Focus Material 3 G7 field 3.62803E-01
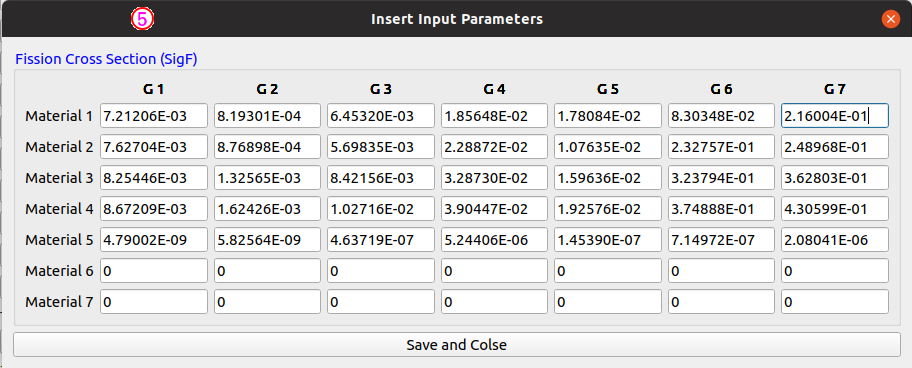This screenshot has height=368, width=912. click(835, 178)
